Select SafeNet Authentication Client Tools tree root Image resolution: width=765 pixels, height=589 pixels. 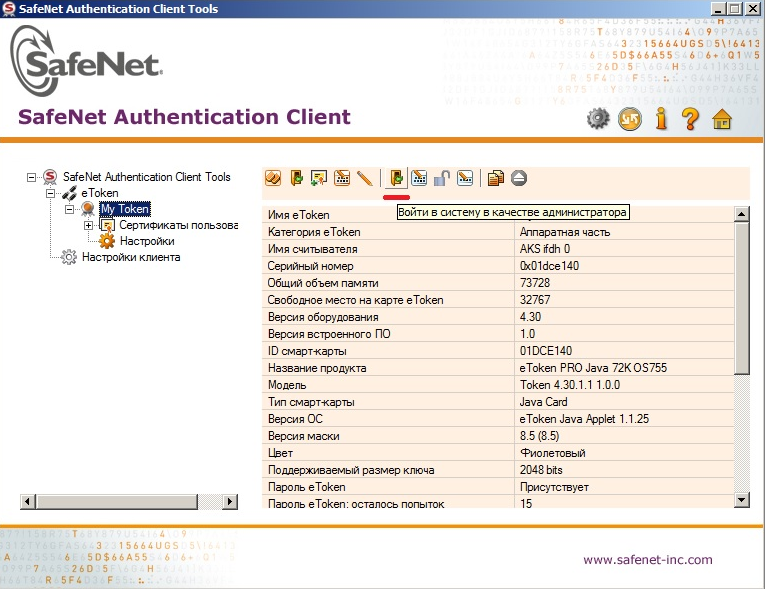pyautogui.click(x=146, y=177)
